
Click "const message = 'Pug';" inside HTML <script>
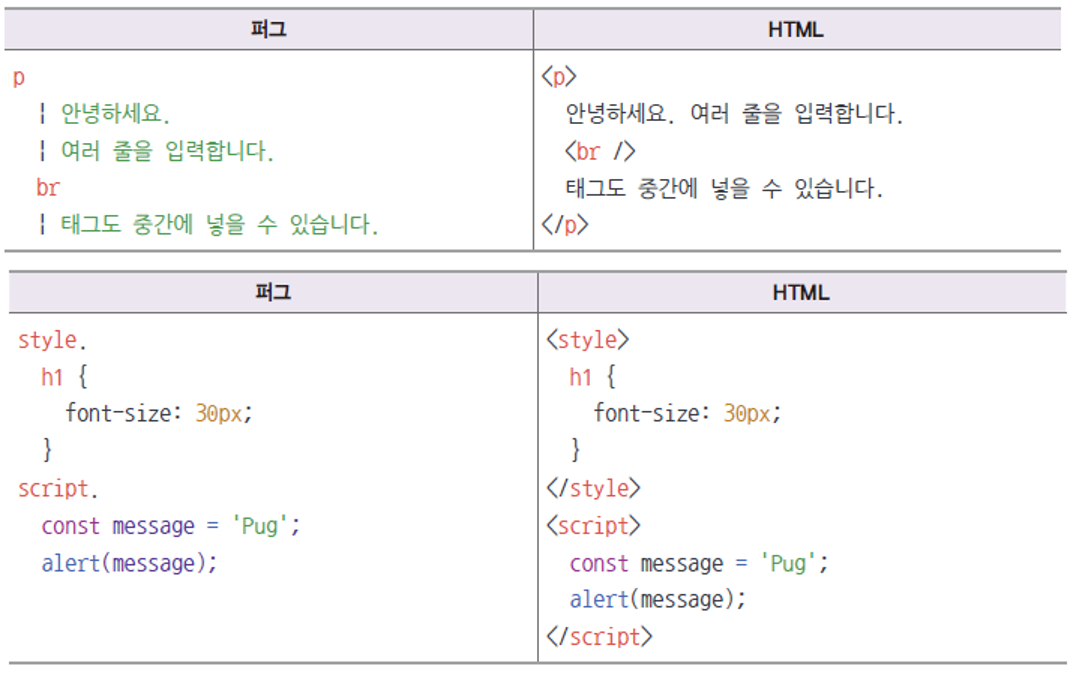click(699, 563)
